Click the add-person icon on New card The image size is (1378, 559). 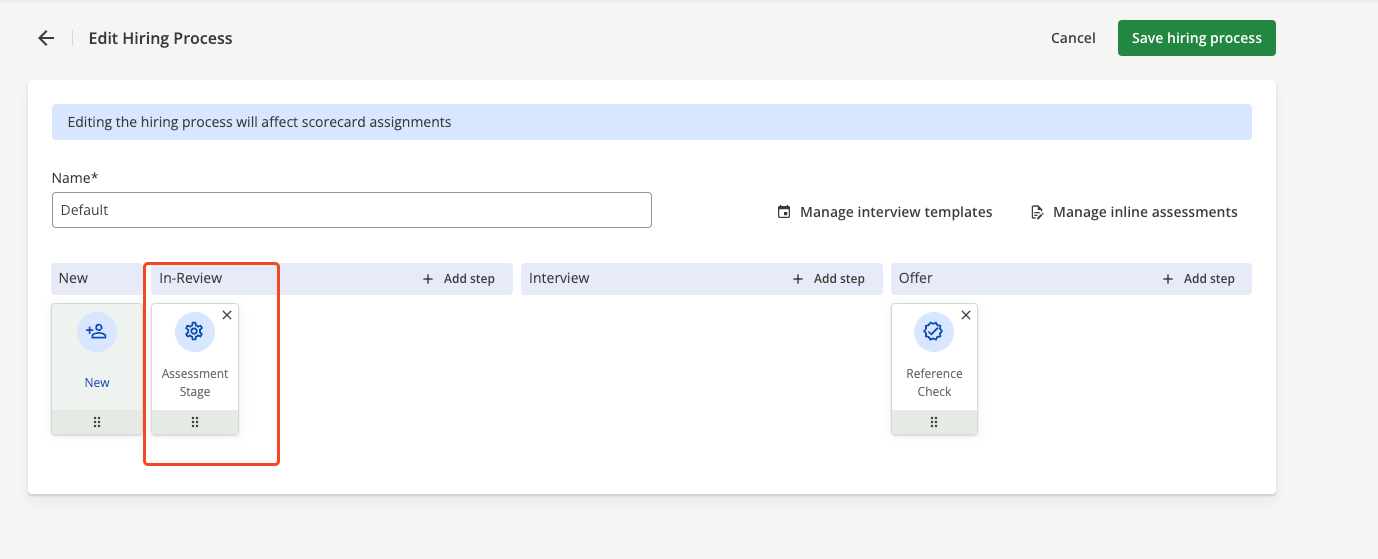[97, 332]
